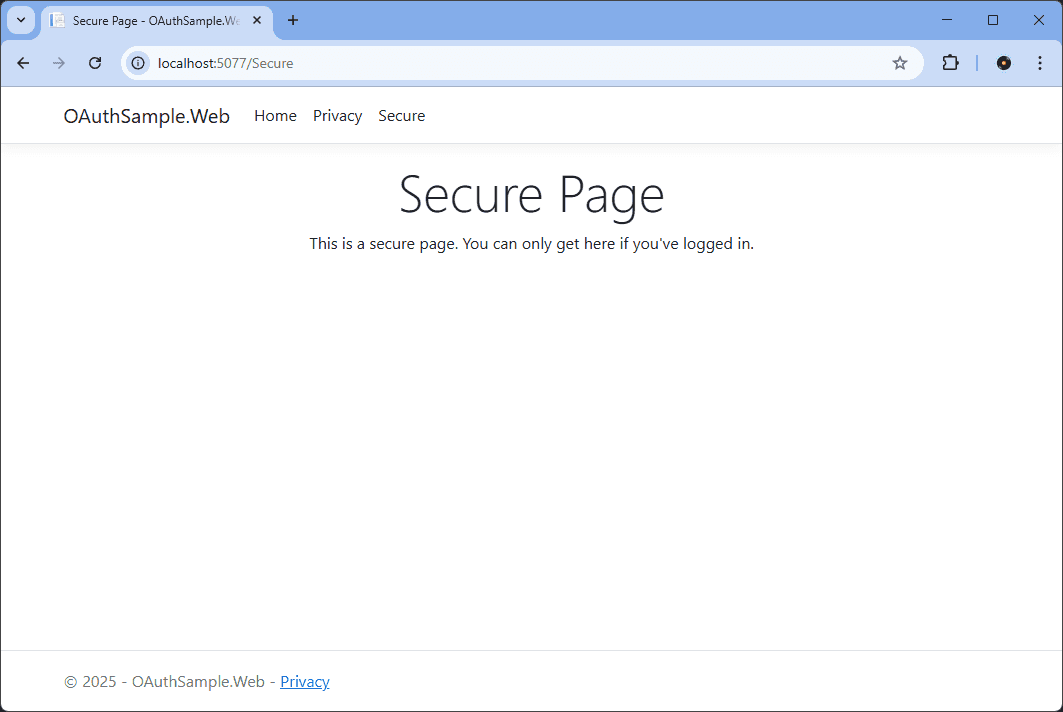
Task: View site information icon in address bar
Action: coord(138,63)
